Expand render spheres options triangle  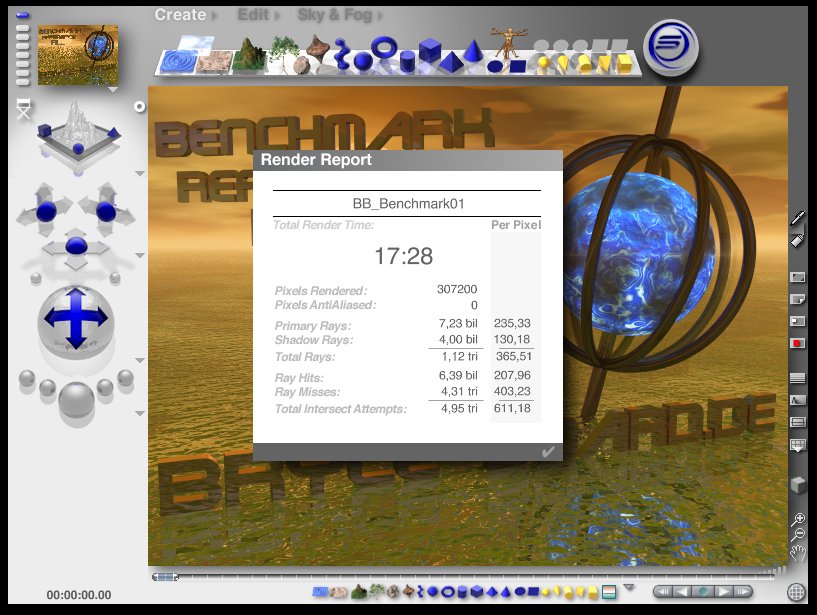(x=140, y=413)
